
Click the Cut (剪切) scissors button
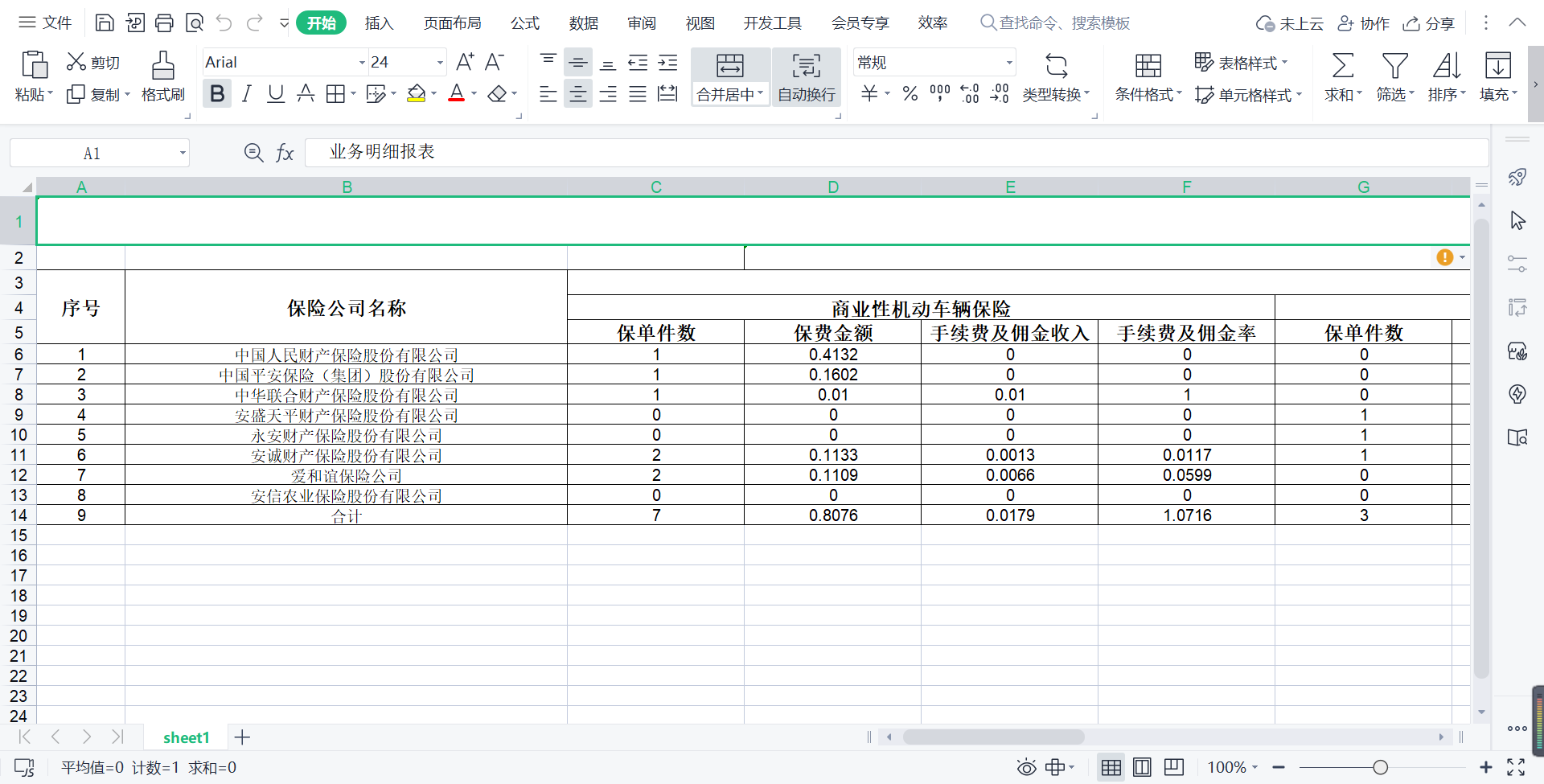[x=93, y=62]
